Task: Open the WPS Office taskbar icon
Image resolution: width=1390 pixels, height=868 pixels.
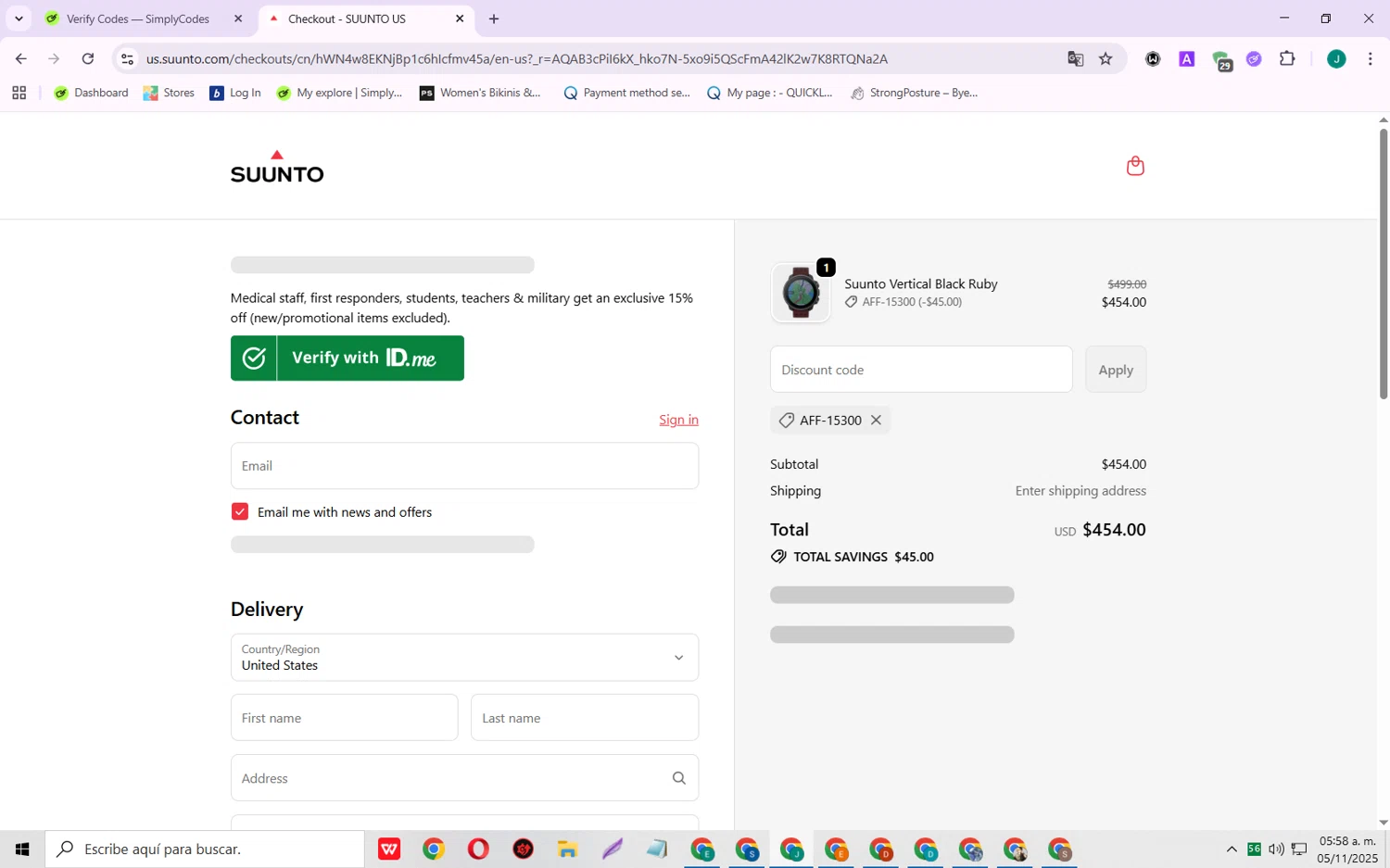Action: click(389, 849)
